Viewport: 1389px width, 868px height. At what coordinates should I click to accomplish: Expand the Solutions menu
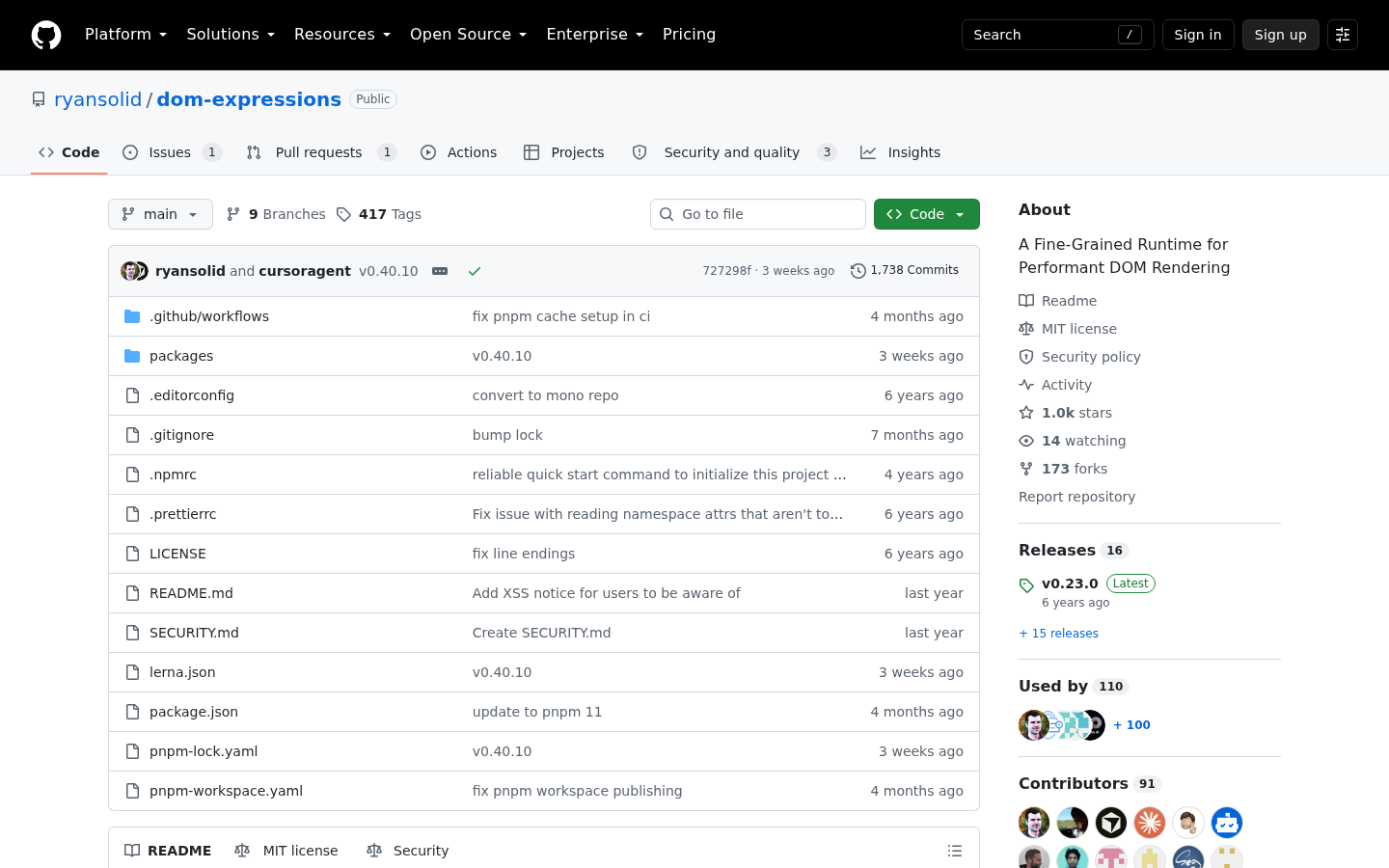[x=231, y=35]
